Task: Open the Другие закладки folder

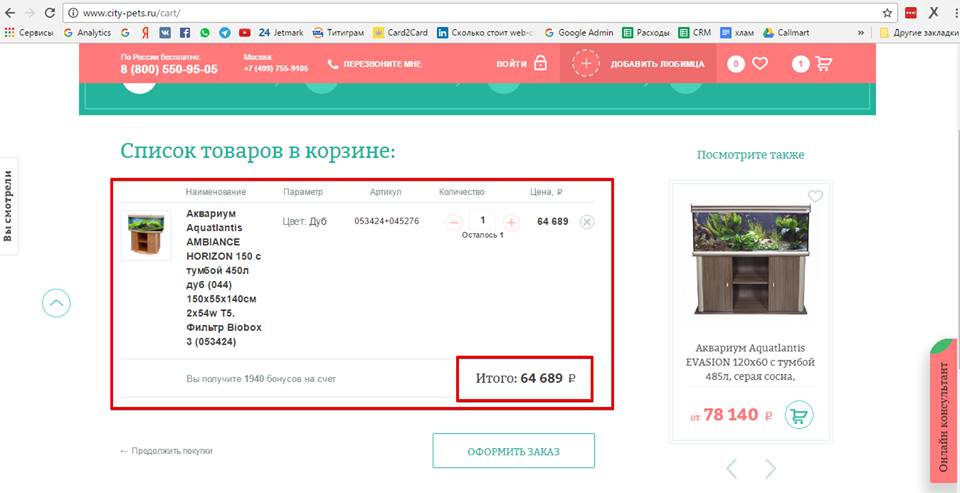Action: tap(918, 32)
